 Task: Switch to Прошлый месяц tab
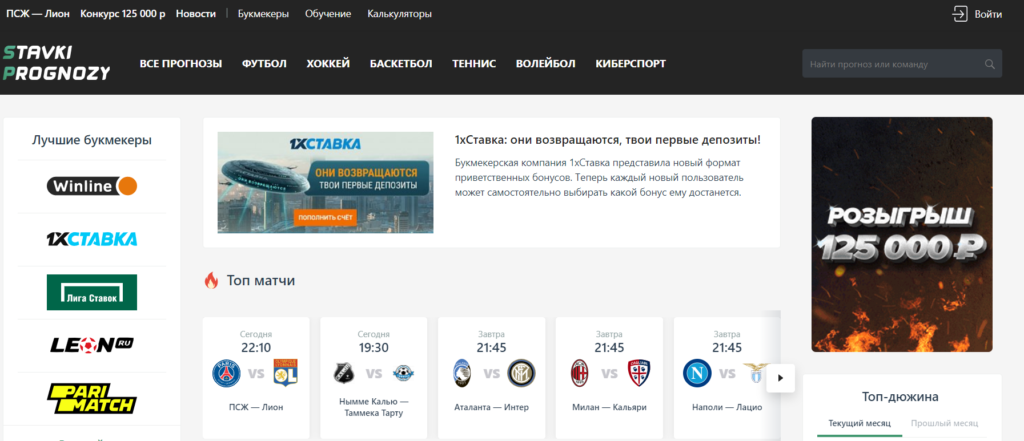(x=944, y=423)
